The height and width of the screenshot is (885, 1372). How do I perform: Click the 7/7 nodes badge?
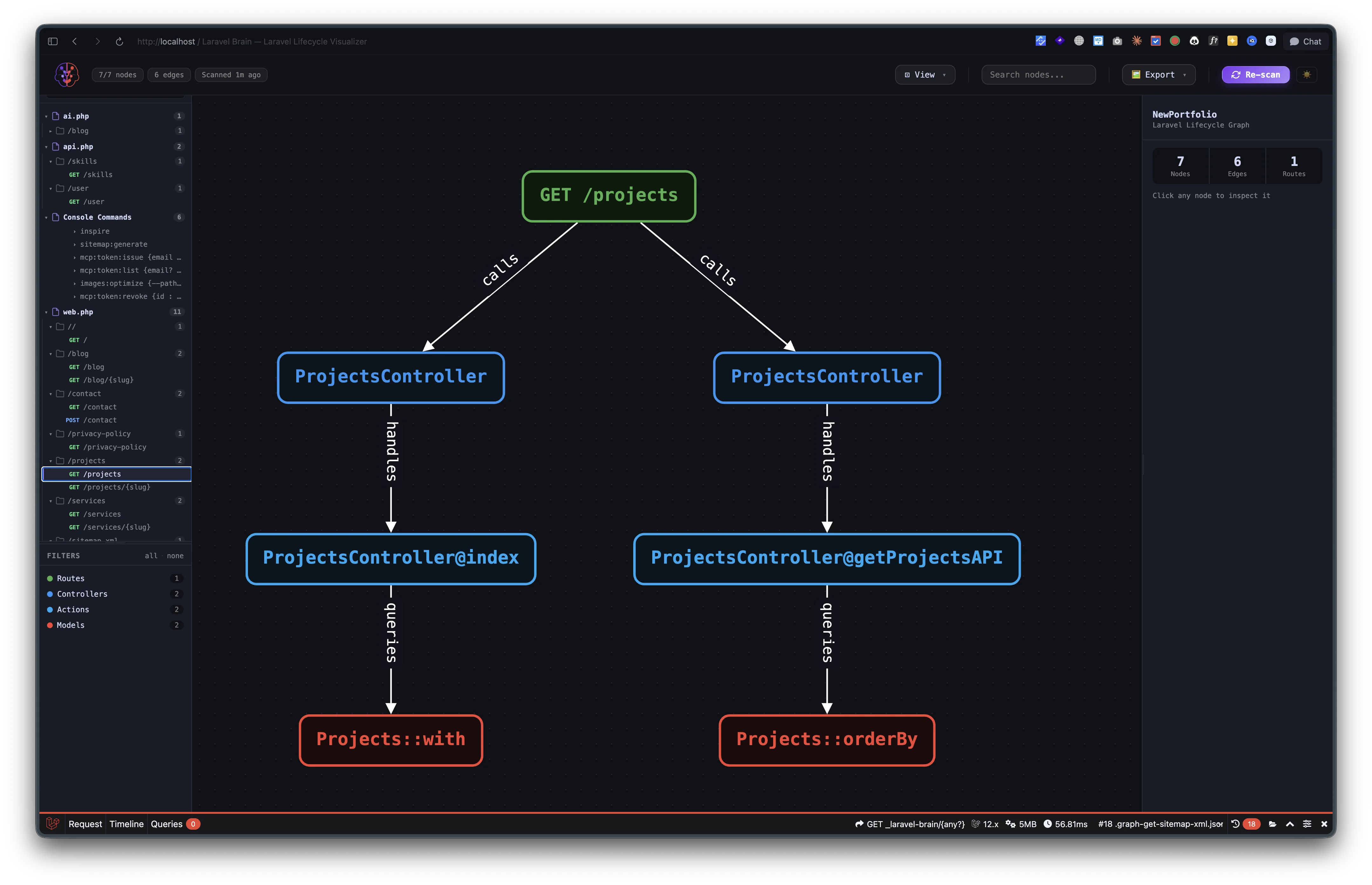point(117,75)
